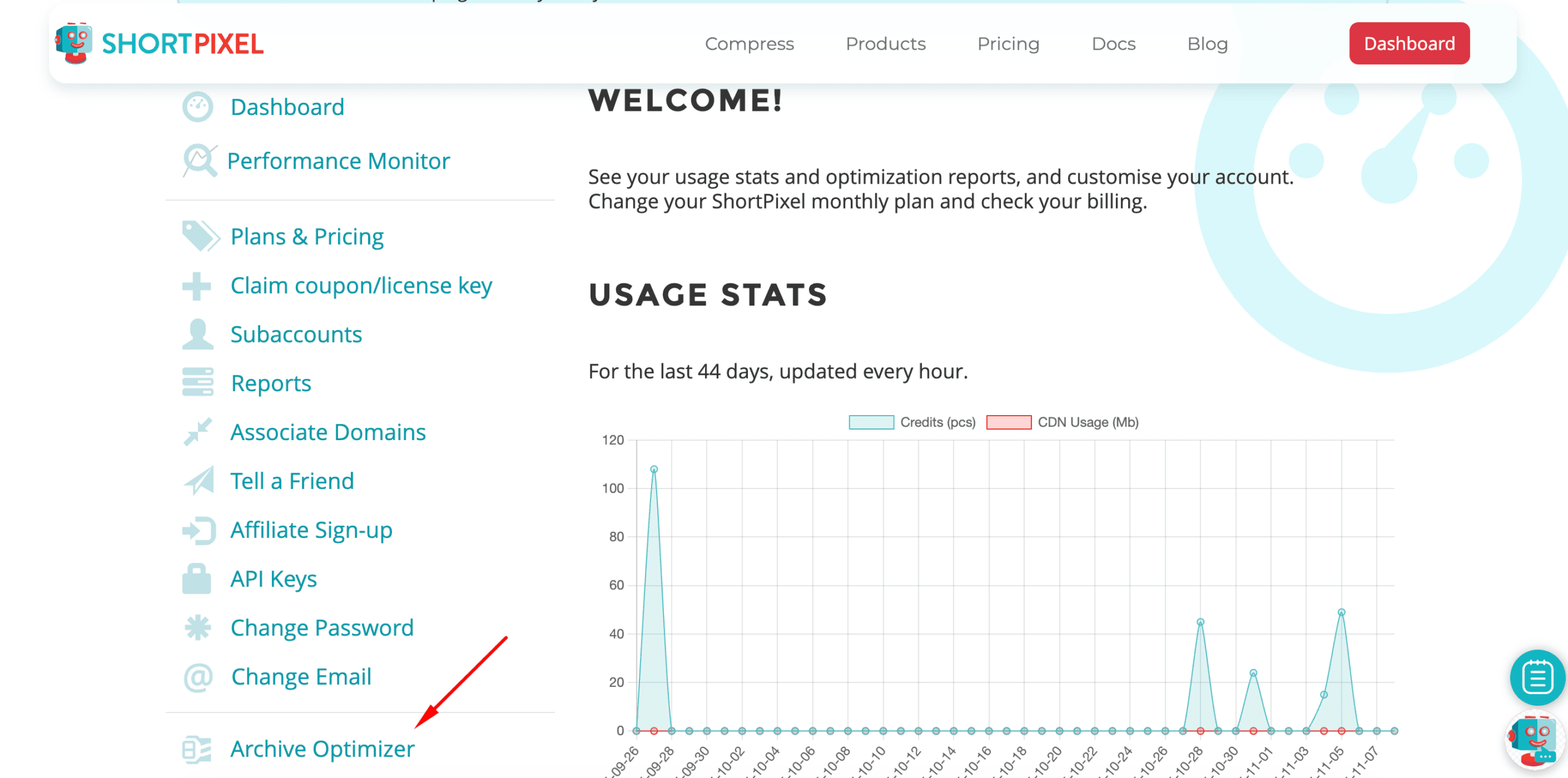The width and height of the screenshot is (1568, 778).
Task: Click the Reports list icon
Action: coord(197,383)
